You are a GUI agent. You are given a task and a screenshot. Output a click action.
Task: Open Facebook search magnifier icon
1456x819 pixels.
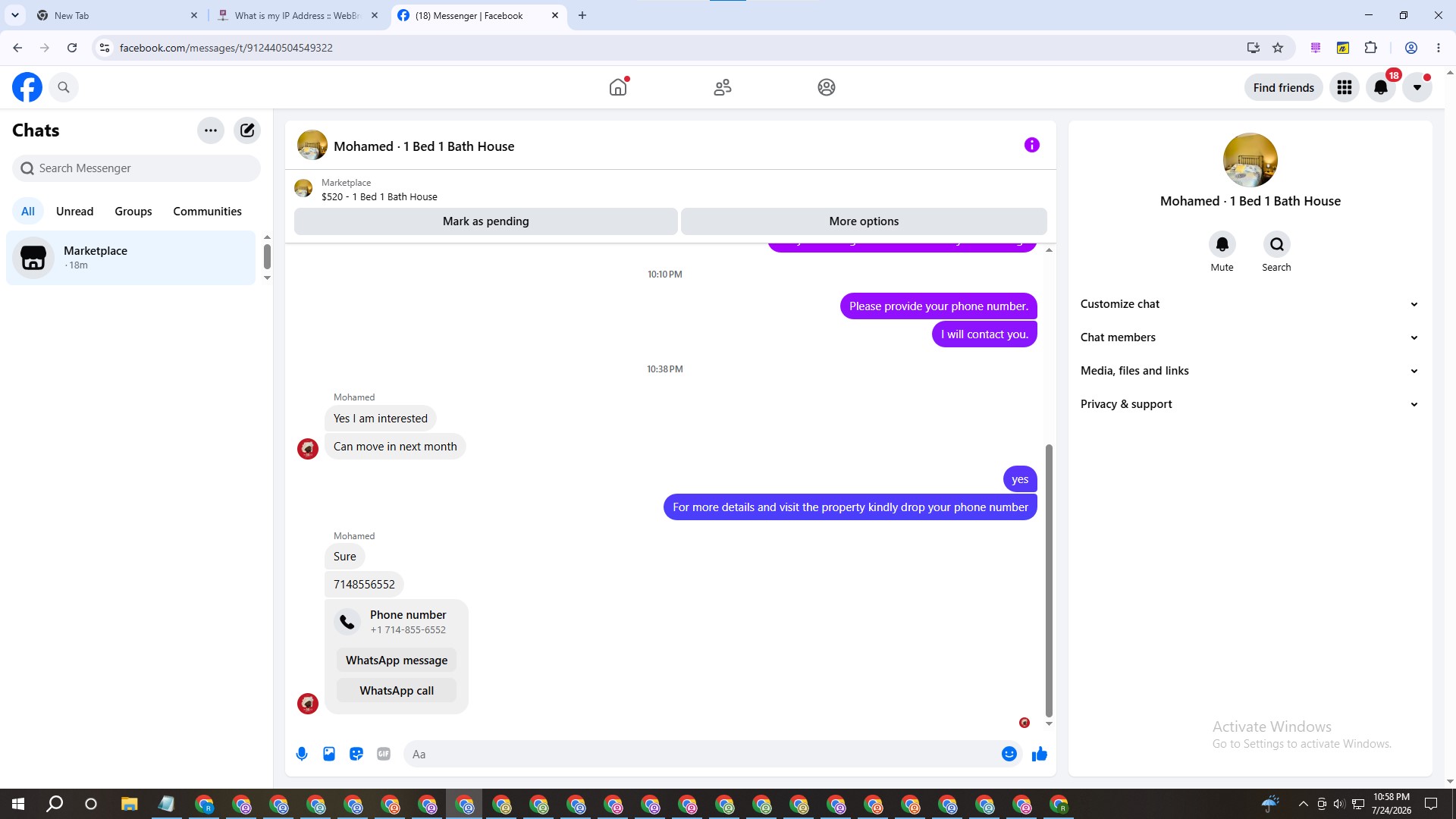pos(64,87)
